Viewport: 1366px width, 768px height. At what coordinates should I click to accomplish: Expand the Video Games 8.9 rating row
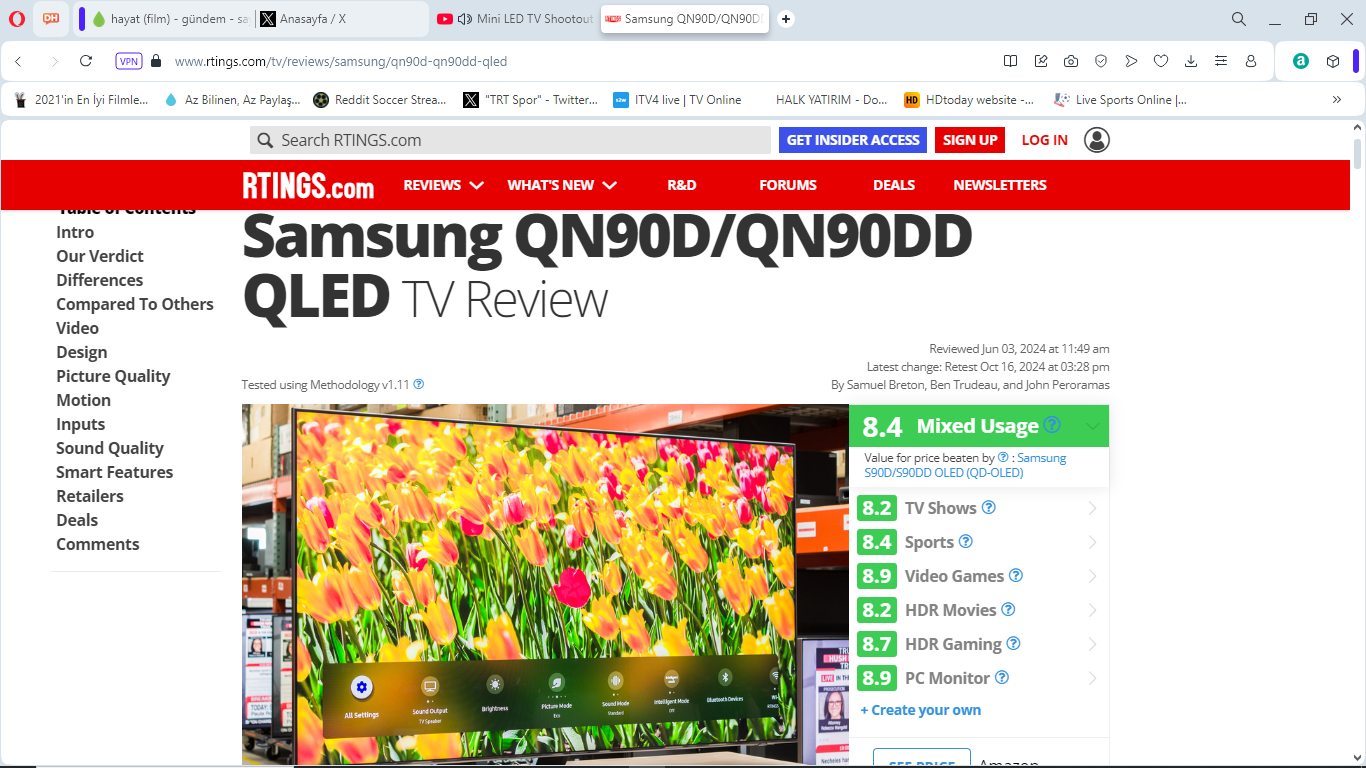[979, 576]
